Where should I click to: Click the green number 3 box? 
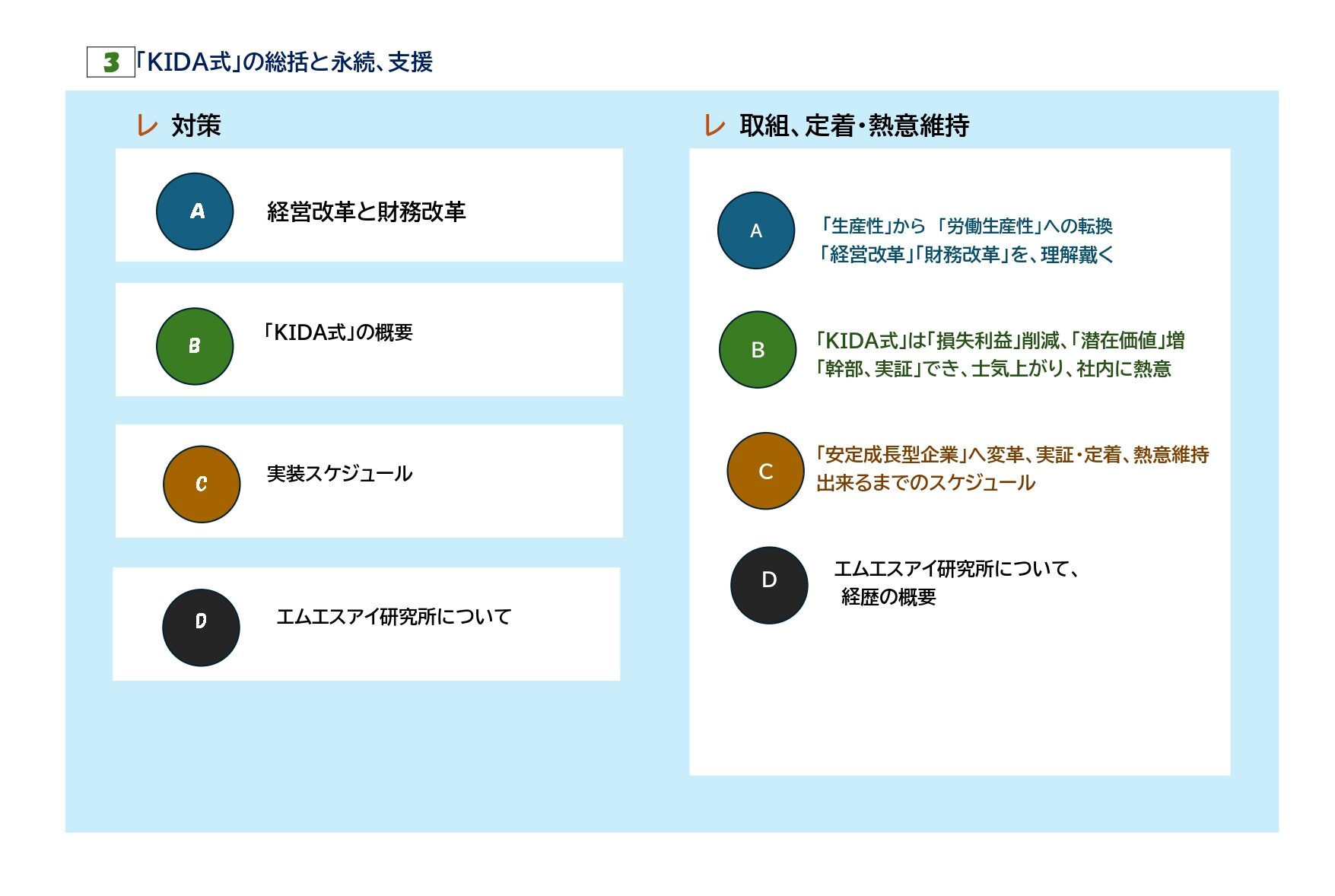pos(111,62)
